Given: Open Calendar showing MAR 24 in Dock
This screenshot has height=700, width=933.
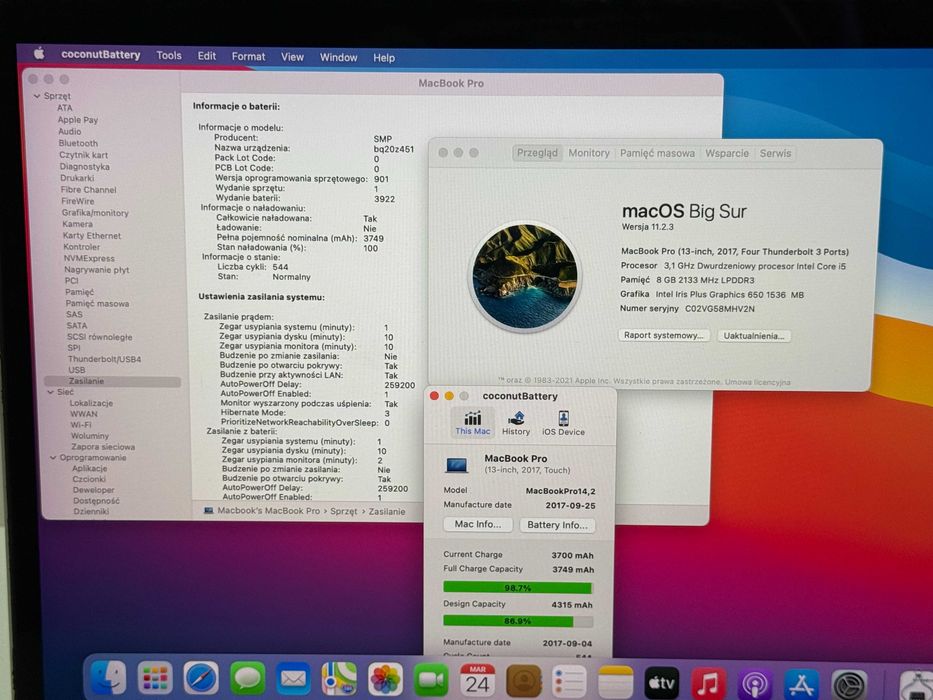Looking at the screenshot, I should tap(477, 680).
